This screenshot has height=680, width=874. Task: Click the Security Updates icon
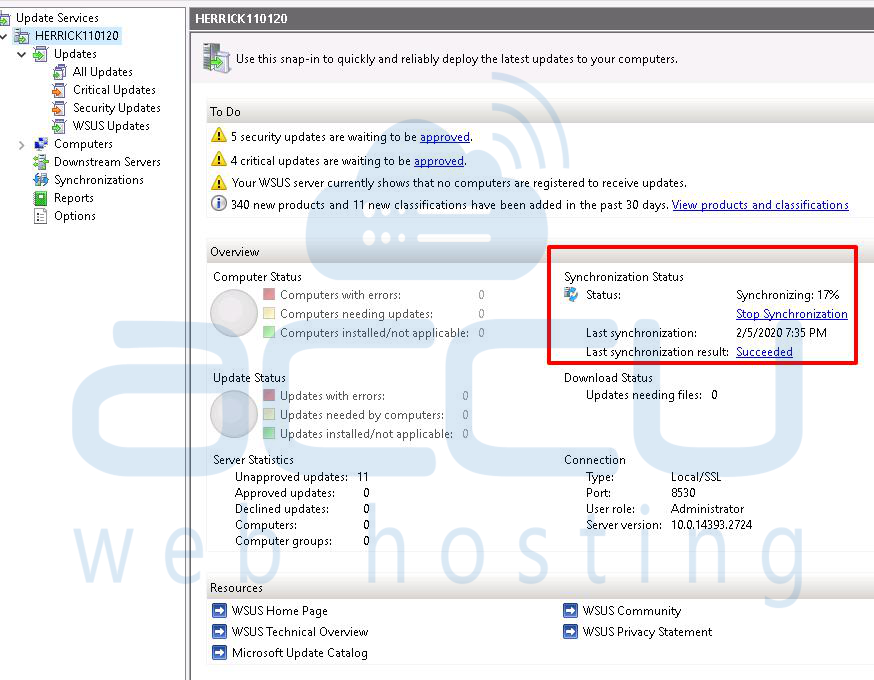point(59,108)
